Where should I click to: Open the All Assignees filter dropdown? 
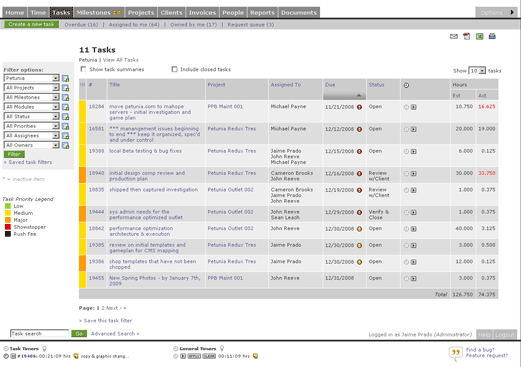[x=32, y=136]
